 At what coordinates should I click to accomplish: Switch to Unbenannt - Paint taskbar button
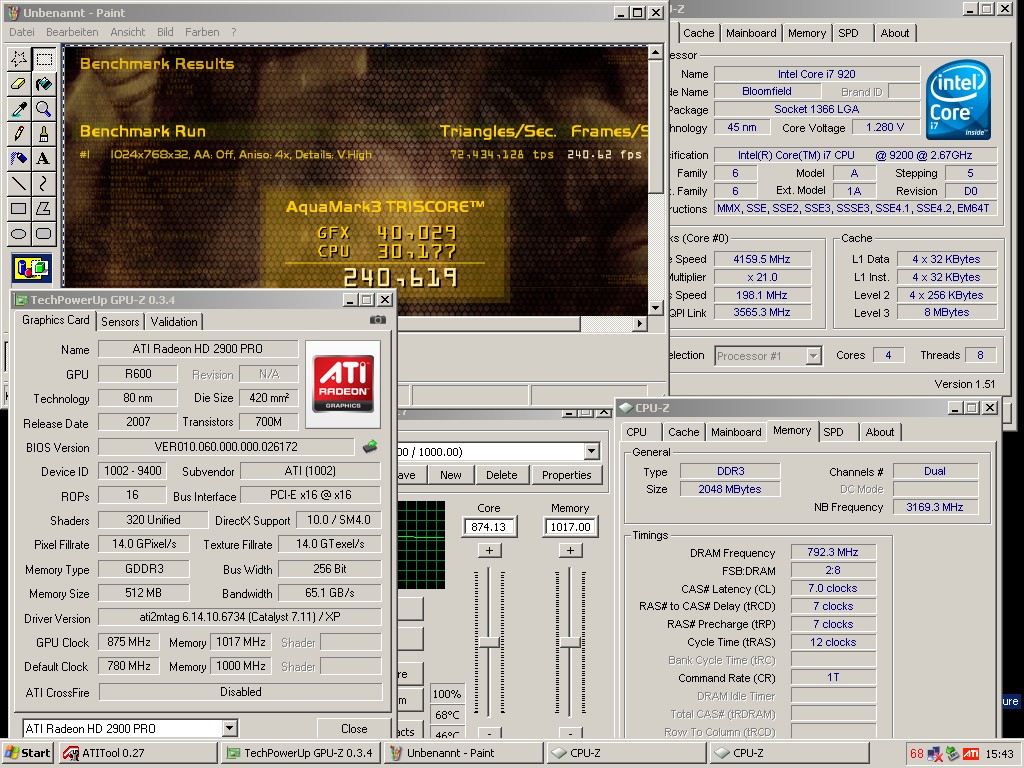point(464,753)
